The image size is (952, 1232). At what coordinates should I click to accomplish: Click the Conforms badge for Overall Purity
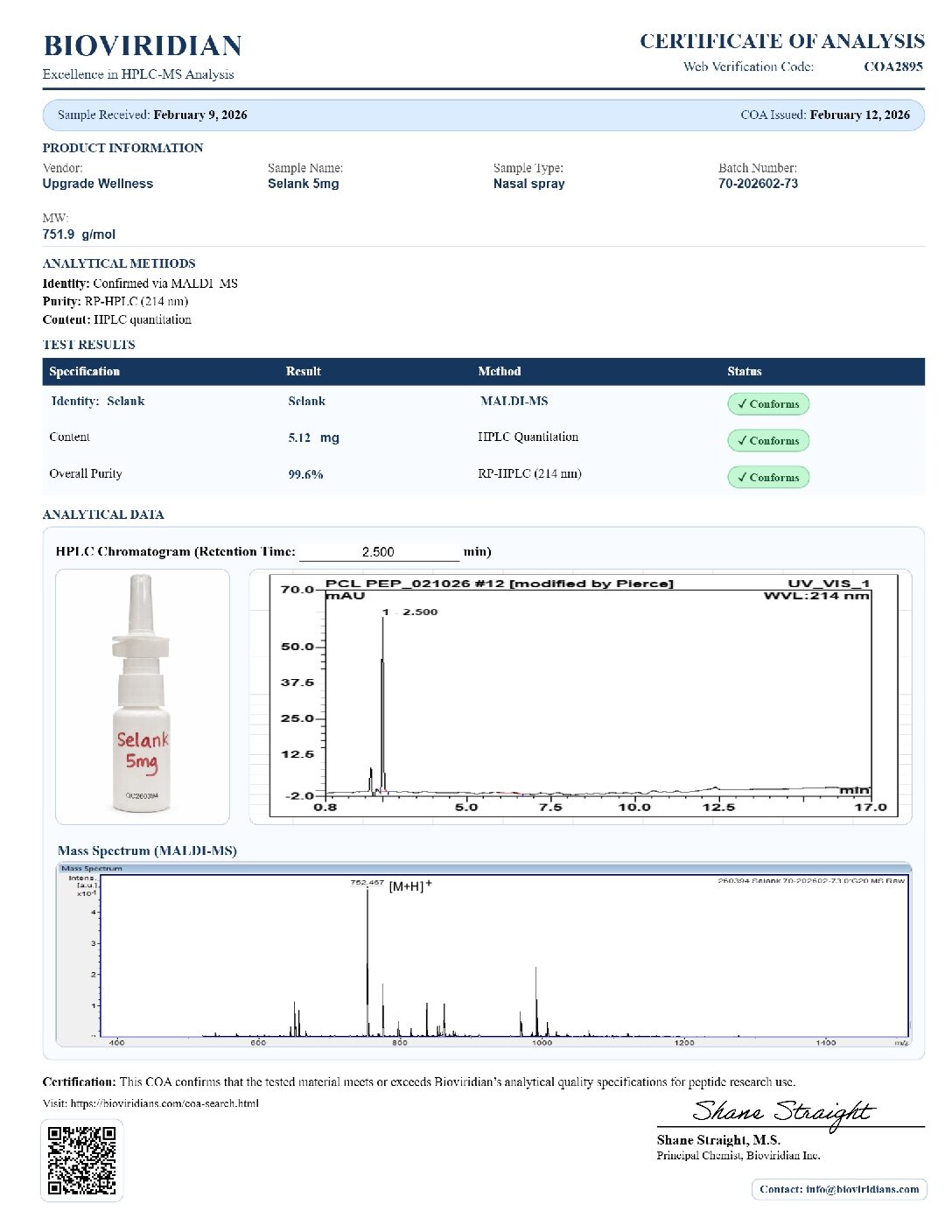tap(767, 478)
